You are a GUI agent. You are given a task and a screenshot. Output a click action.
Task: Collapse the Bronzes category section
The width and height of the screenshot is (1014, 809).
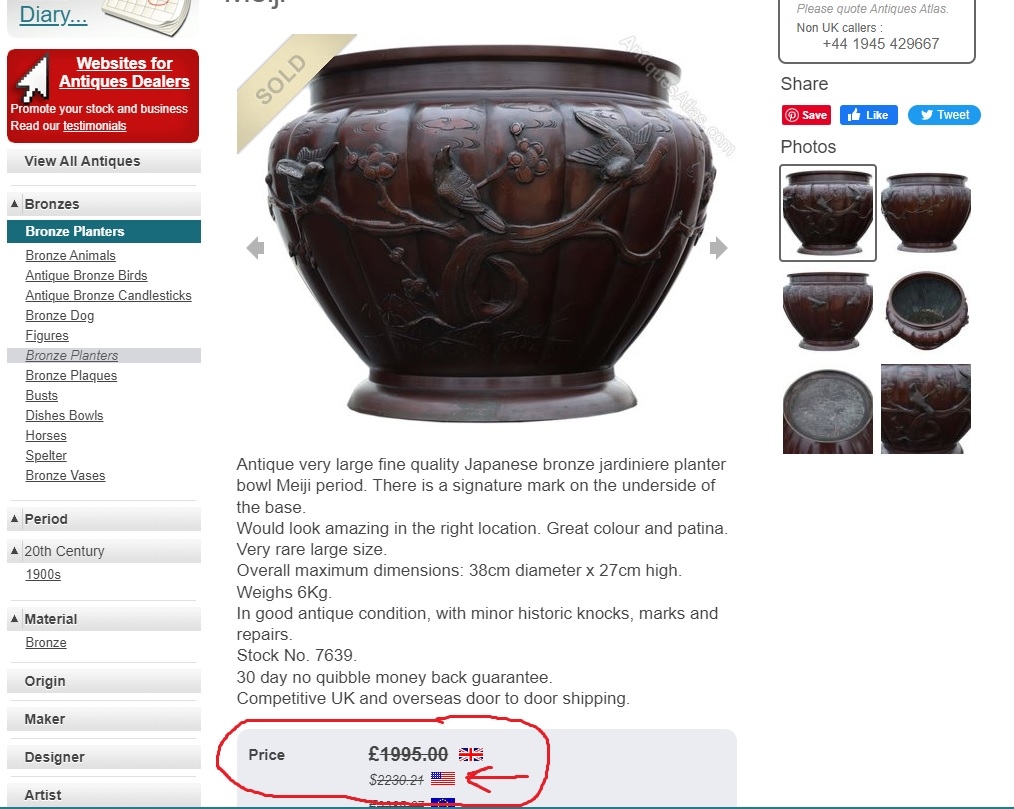14,204
